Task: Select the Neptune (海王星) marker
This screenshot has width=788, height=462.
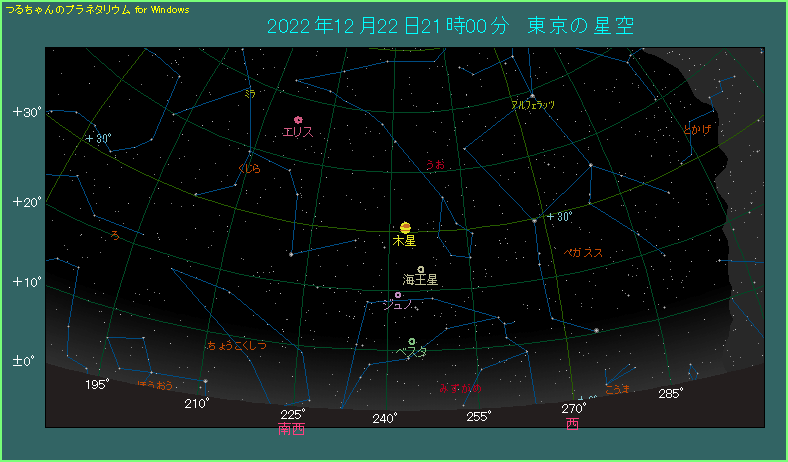Action: (x=421, y=269)
